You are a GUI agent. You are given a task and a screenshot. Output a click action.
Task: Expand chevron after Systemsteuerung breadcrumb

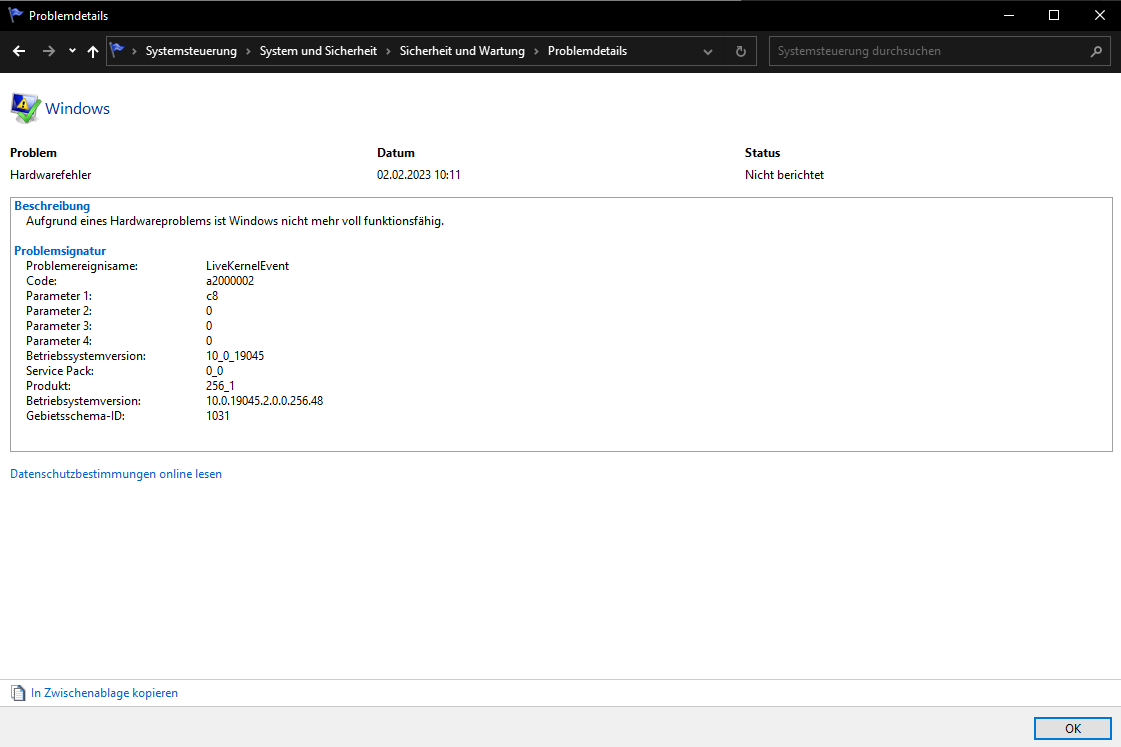(248, 51)
